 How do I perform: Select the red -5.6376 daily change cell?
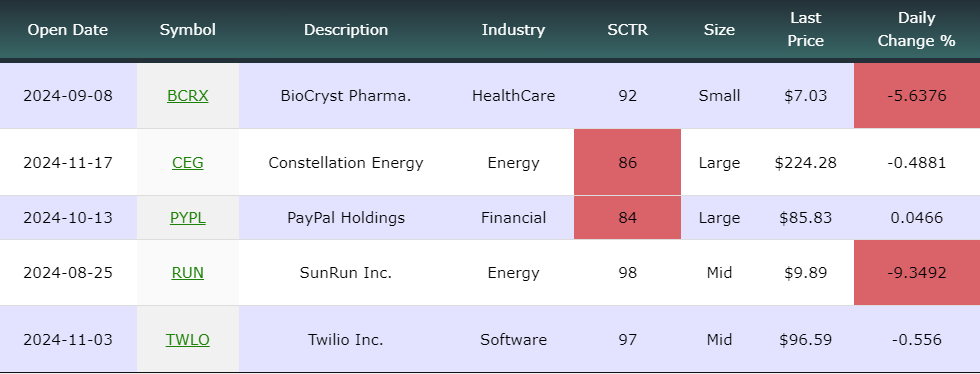tap(917, 96)
